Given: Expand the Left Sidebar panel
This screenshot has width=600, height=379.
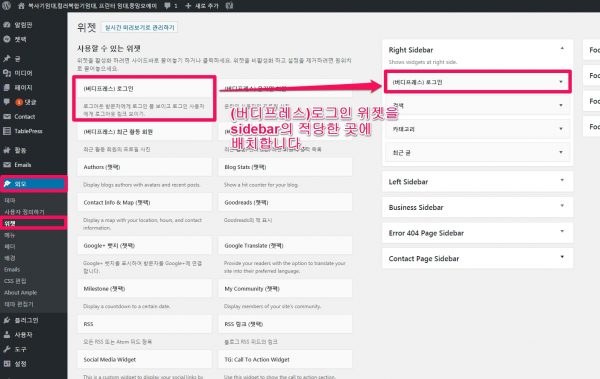Looking at the screenshot, I should click(x=478, y=181).
